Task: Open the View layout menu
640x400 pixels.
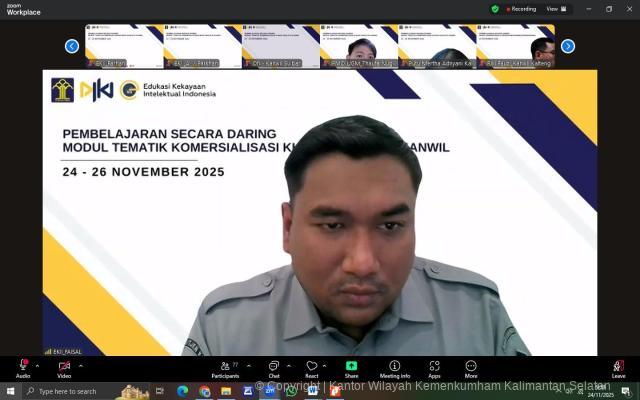Action: 554,9
